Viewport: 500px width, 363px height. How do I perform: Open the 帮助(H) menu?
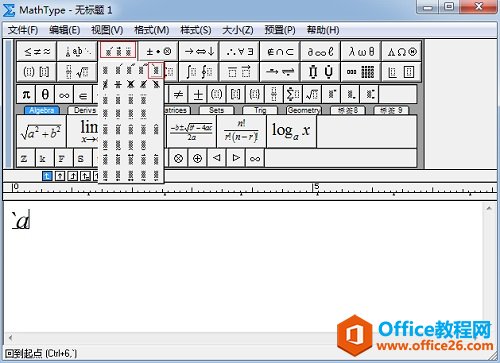coord(323,30)
